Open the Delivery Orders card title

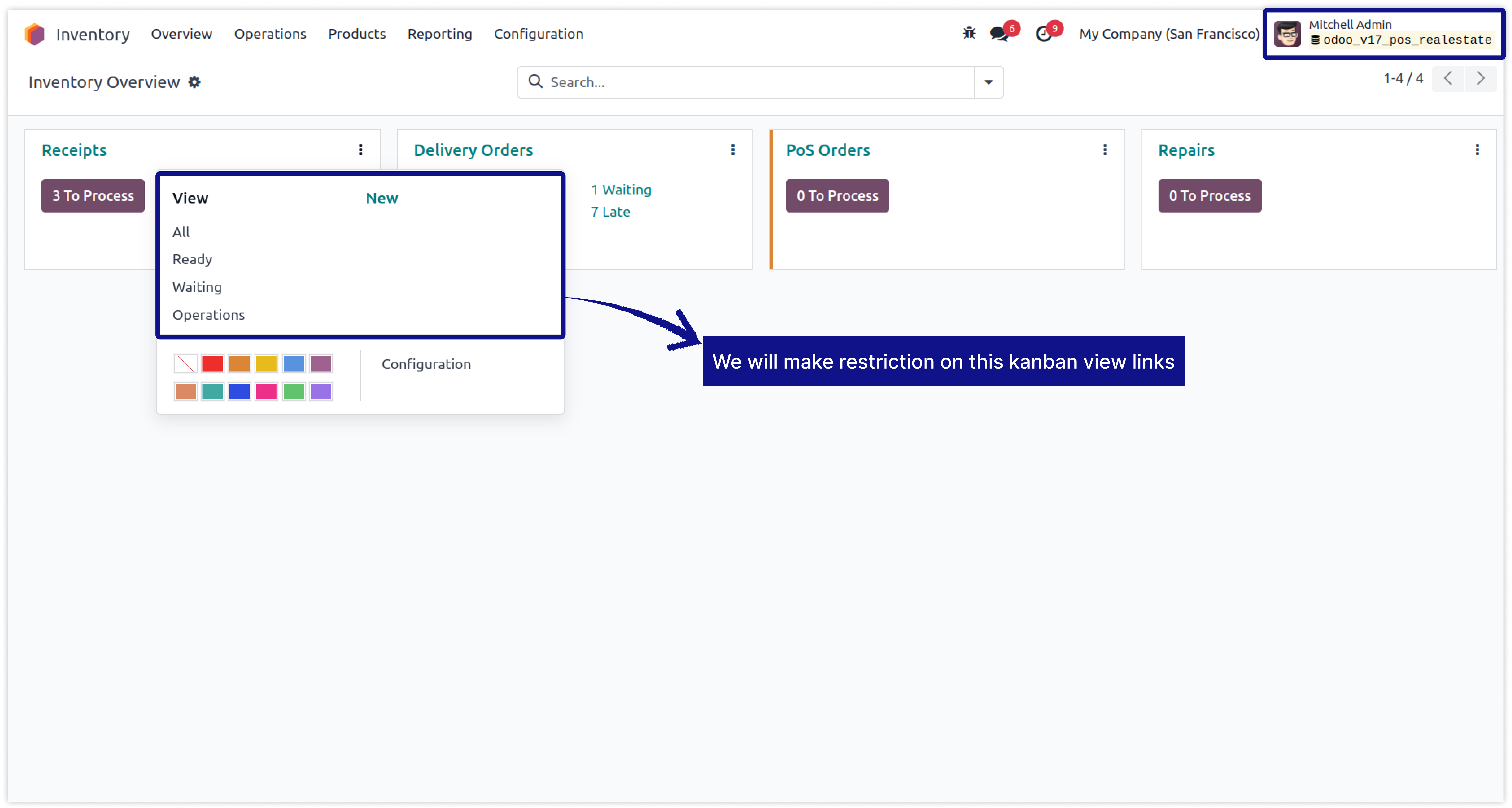473,150
